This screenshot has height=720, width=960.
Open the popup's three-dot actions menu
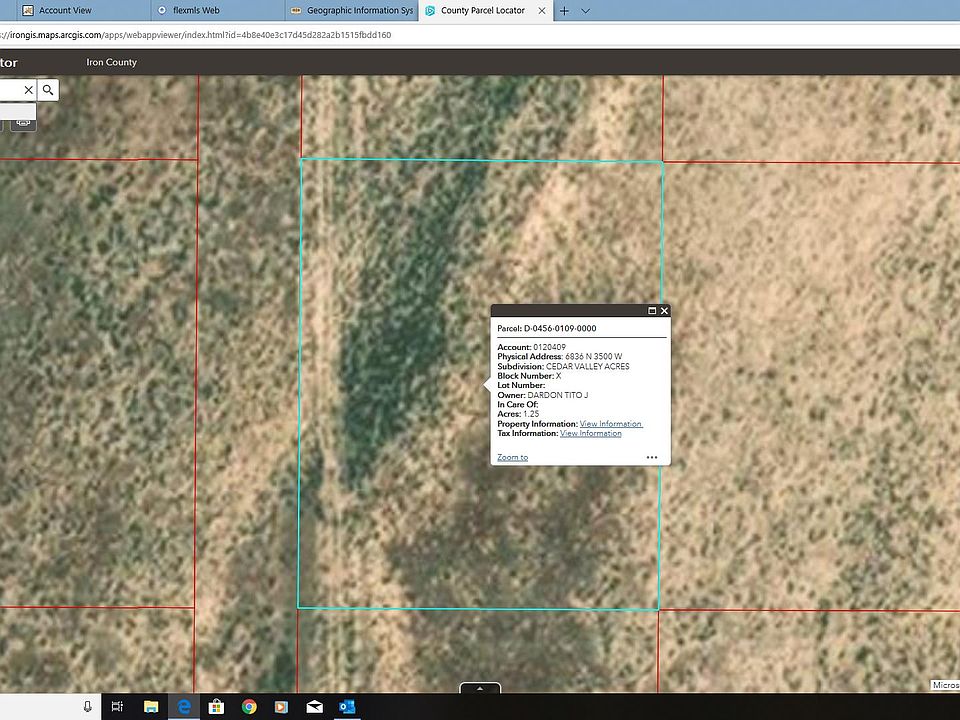pyautogui.click(x=652, y=457)
